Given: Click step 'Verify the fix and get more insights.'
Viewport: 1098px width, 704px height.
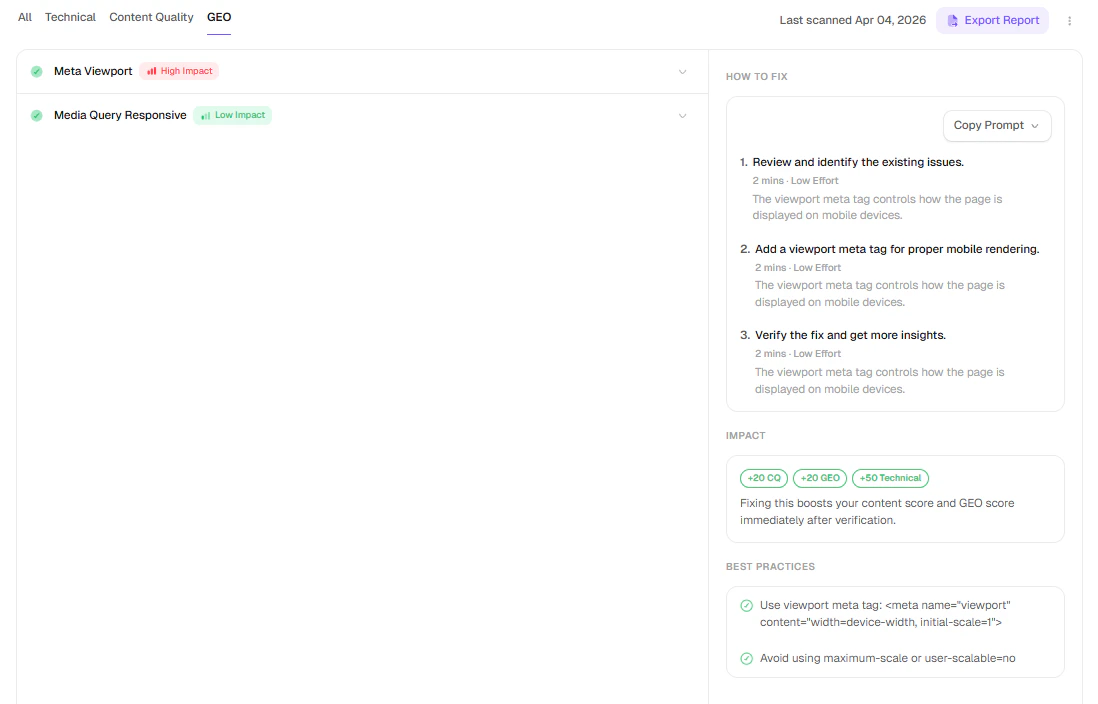Looking at the screenshot, I should 850,335.
